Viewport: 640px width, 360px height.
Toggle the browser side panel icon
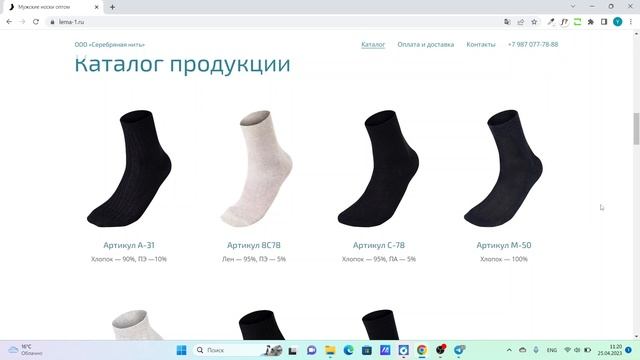pyautogui.click(x=604, y=22)
